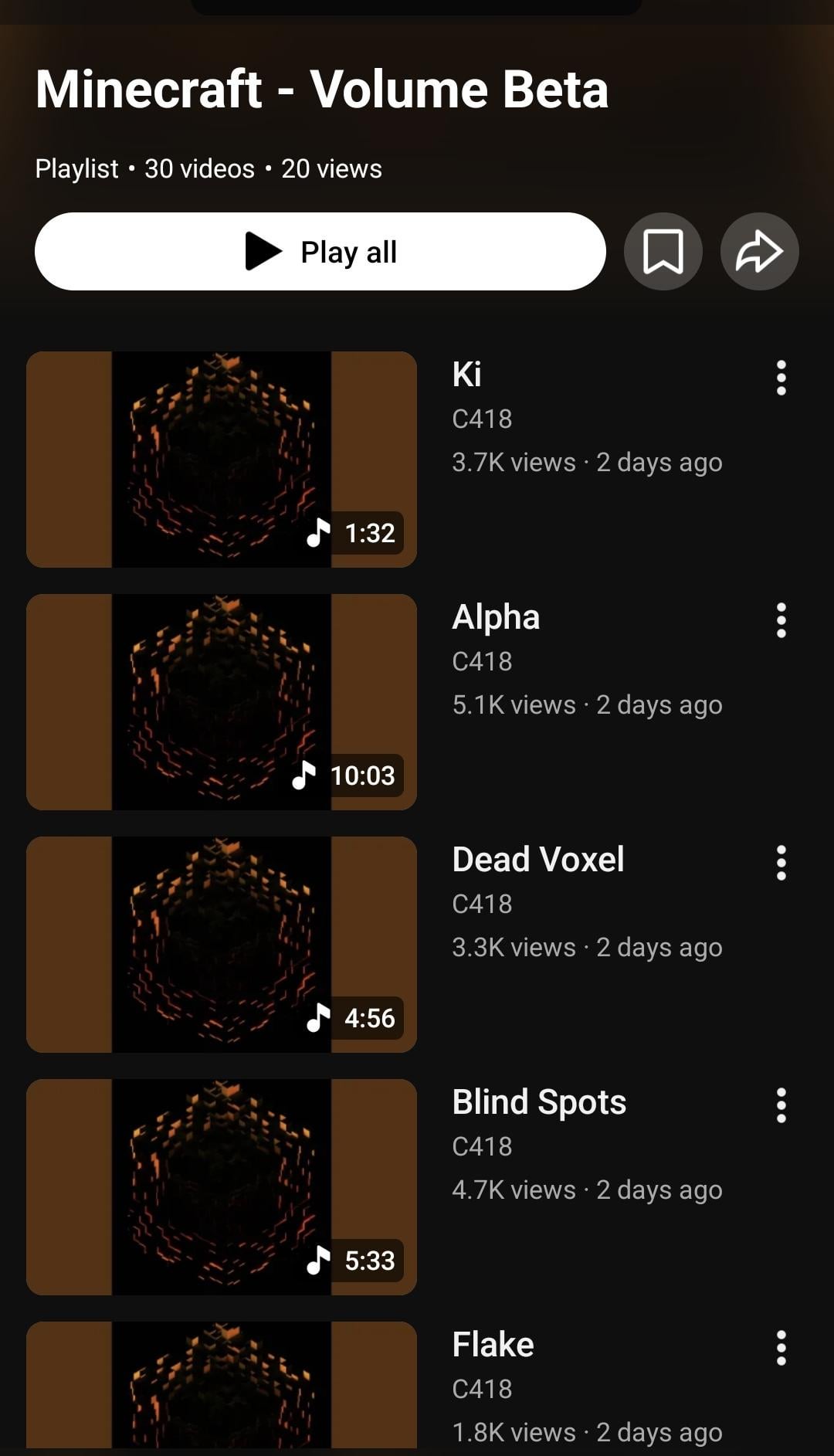The width and height of the screenshot is (834, 1456).
Task: Select the Blind Spots thumbnail
Action: [x=222, y=1187]
